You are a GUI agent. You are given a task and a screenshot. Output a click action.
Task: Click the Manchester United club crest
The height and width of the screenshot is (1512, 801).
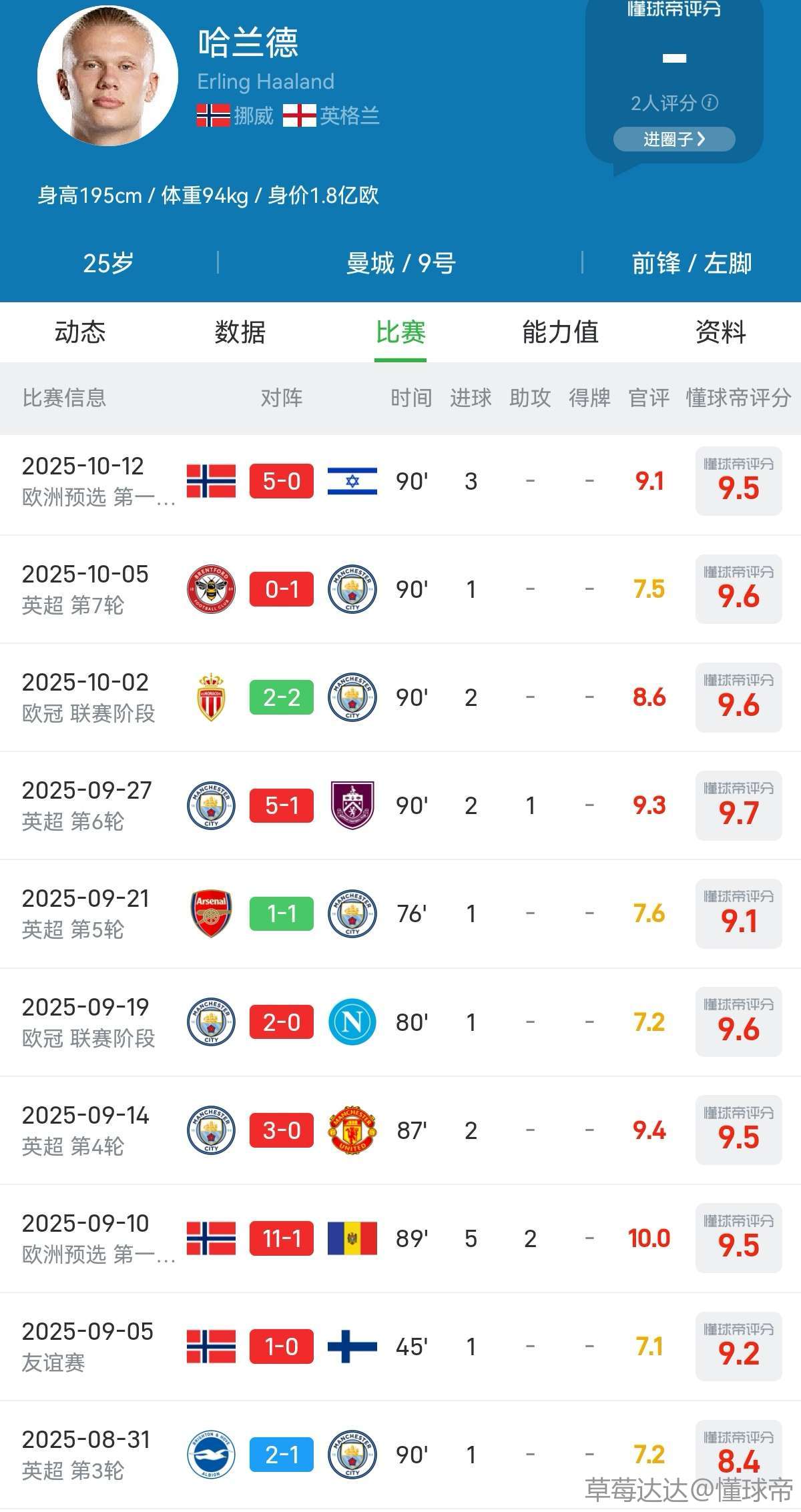352,1130
